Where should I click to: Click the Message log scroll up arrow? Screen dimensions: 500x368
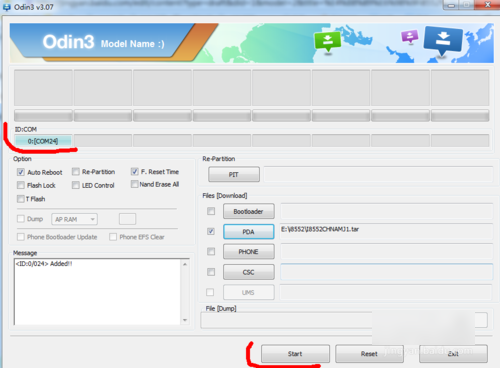tap(185, 264)
